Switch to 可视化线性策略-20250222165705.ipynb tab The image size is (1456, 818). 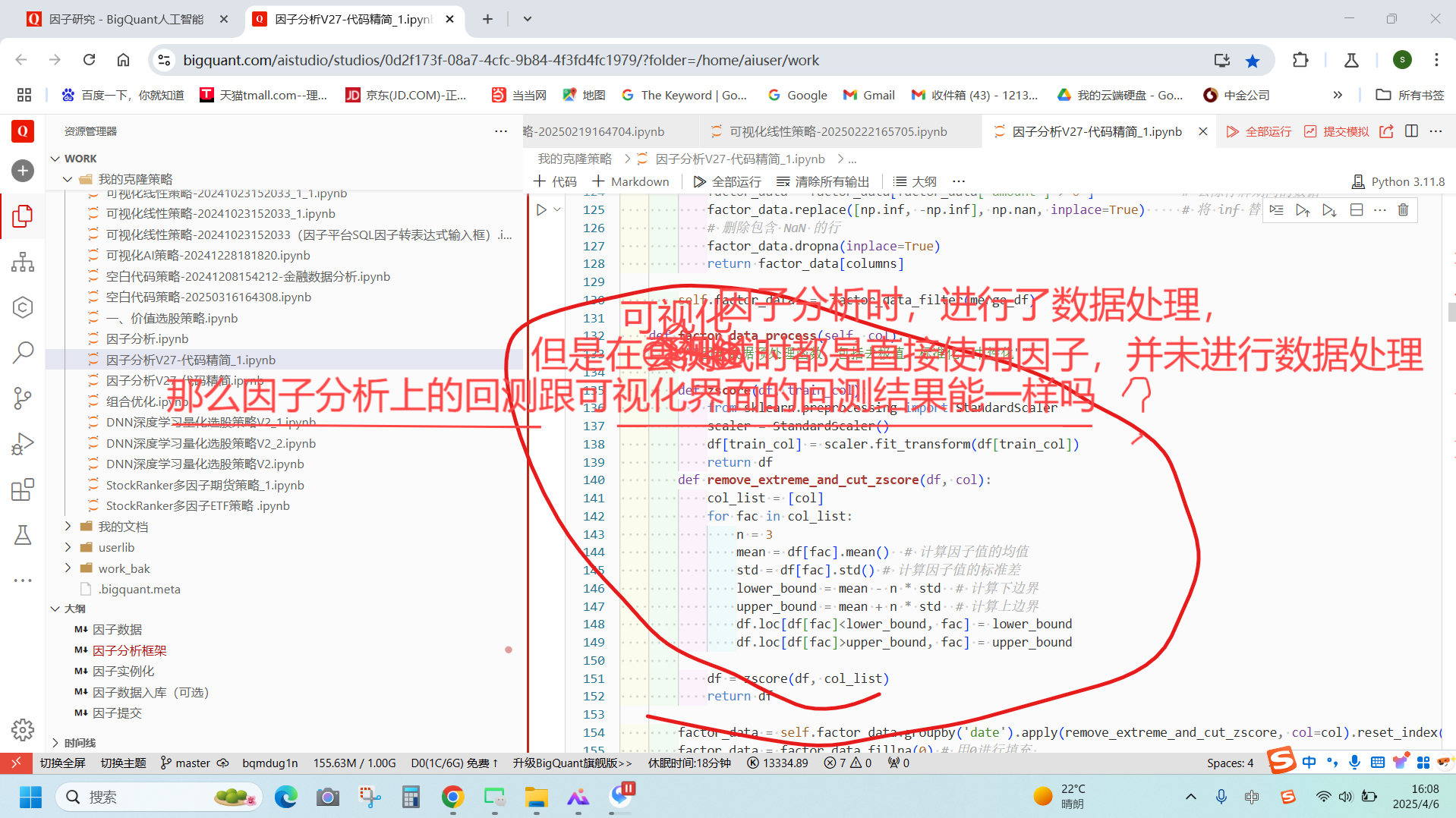tap(837, 131)
